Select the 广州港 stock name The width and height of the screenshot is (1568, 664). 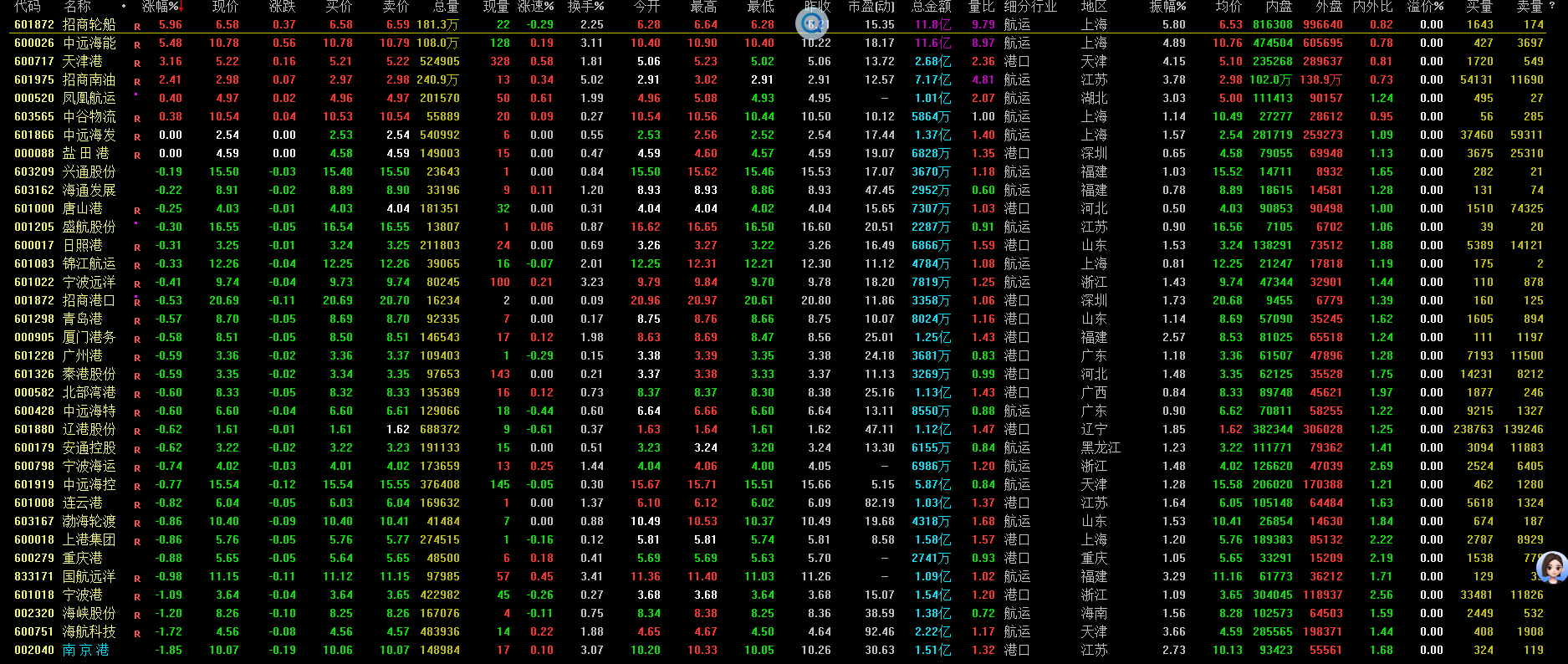tap(83, 356)
